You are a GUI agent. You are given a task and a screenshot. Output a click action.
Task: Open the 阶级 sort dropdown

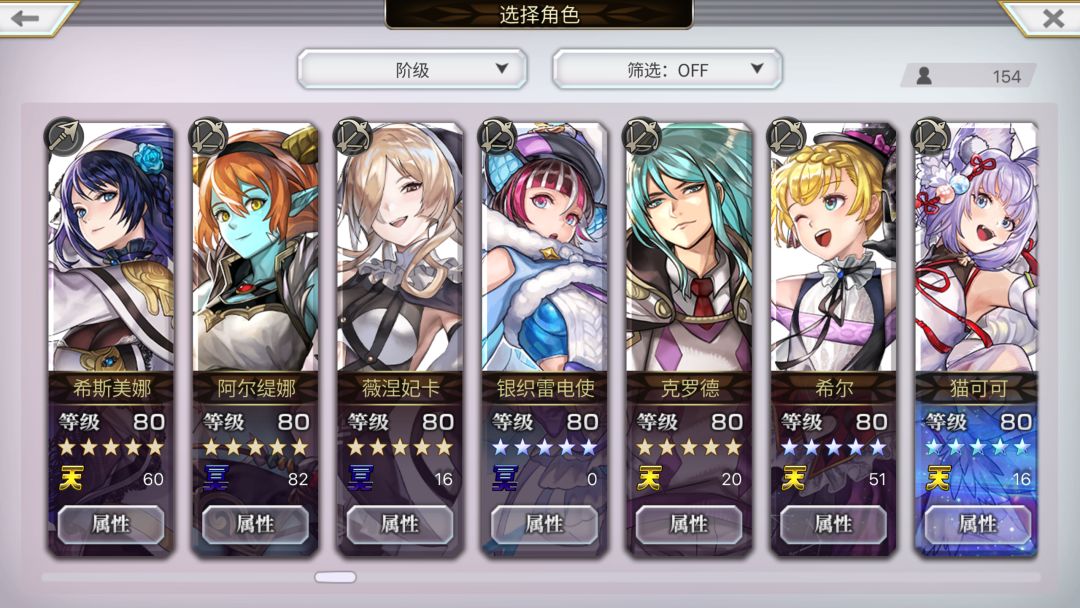tap(413, 69)
